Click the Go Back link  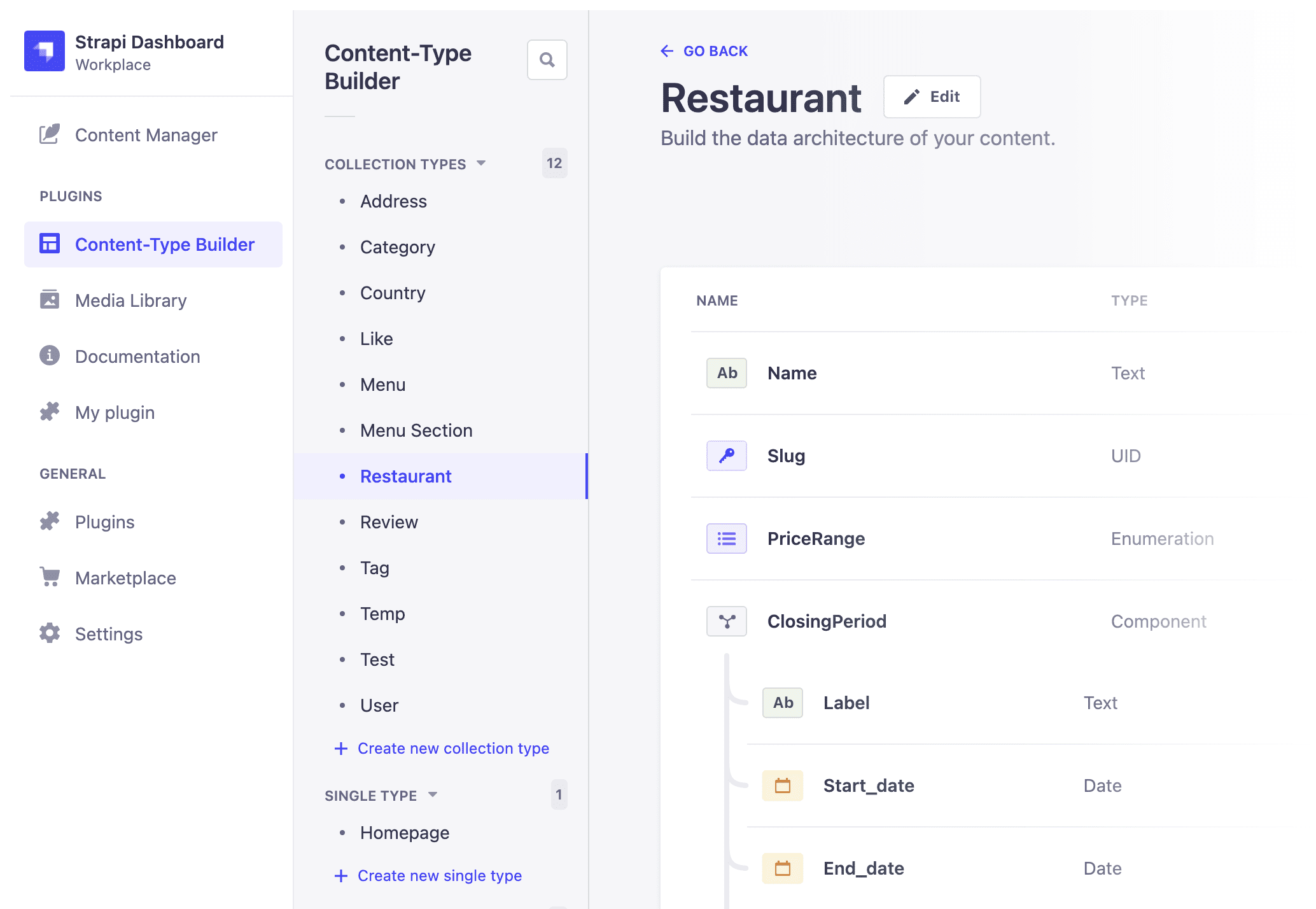[x=704, y=51]
